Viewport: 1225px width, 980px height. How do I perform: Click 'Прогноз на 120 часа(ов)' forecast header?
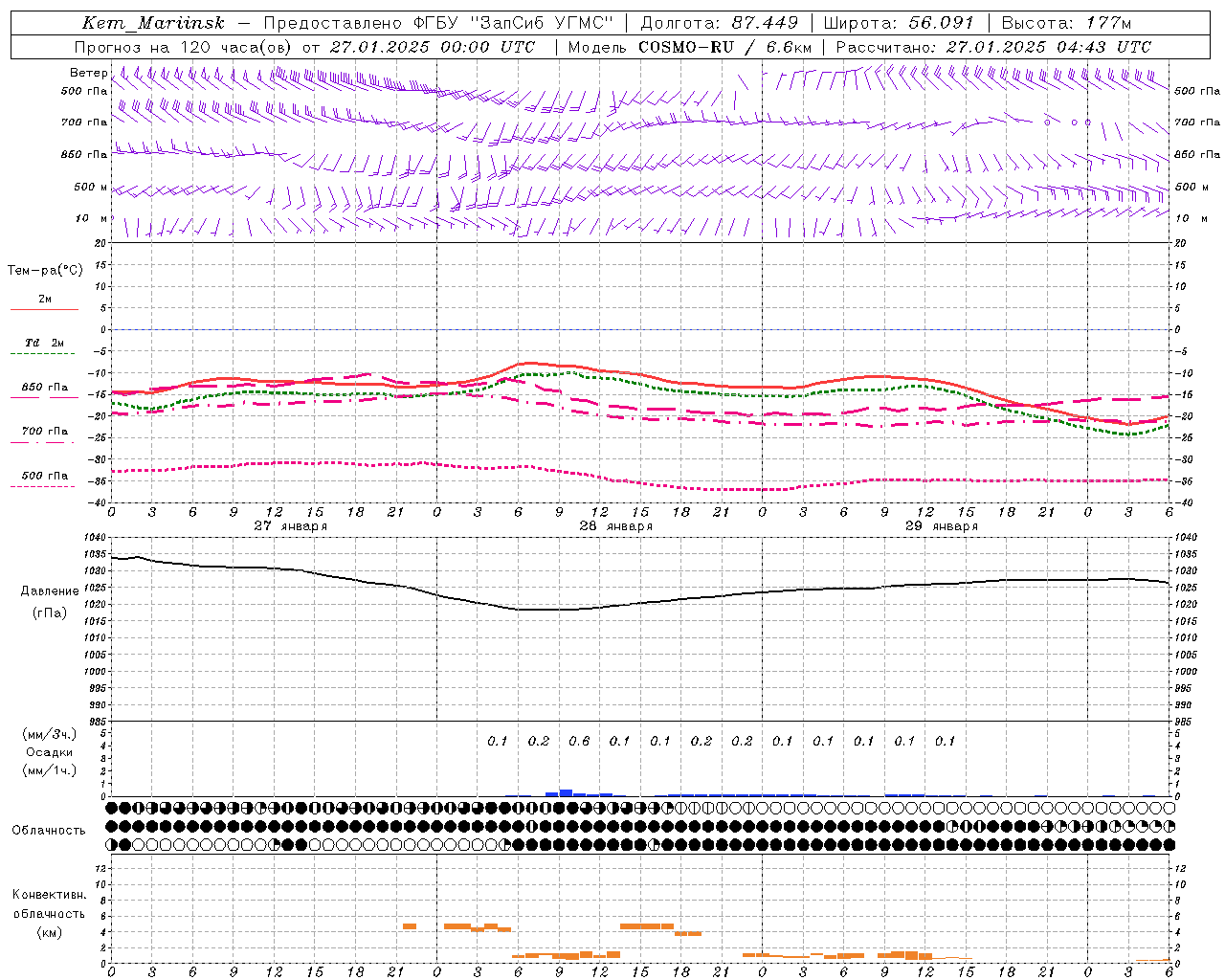(184, 47)
